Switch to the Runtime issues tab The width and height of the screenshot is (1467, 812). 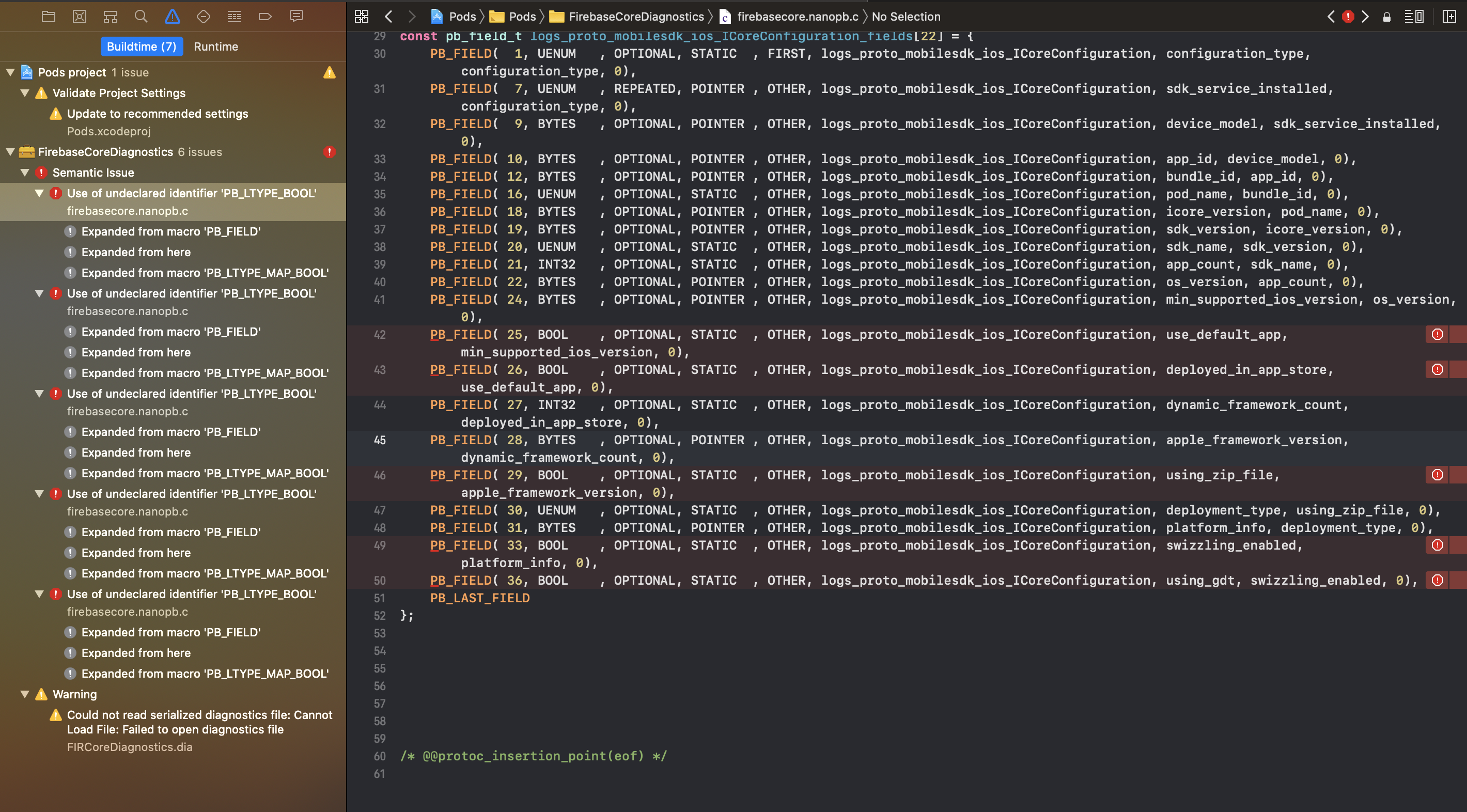click(216, 46)
